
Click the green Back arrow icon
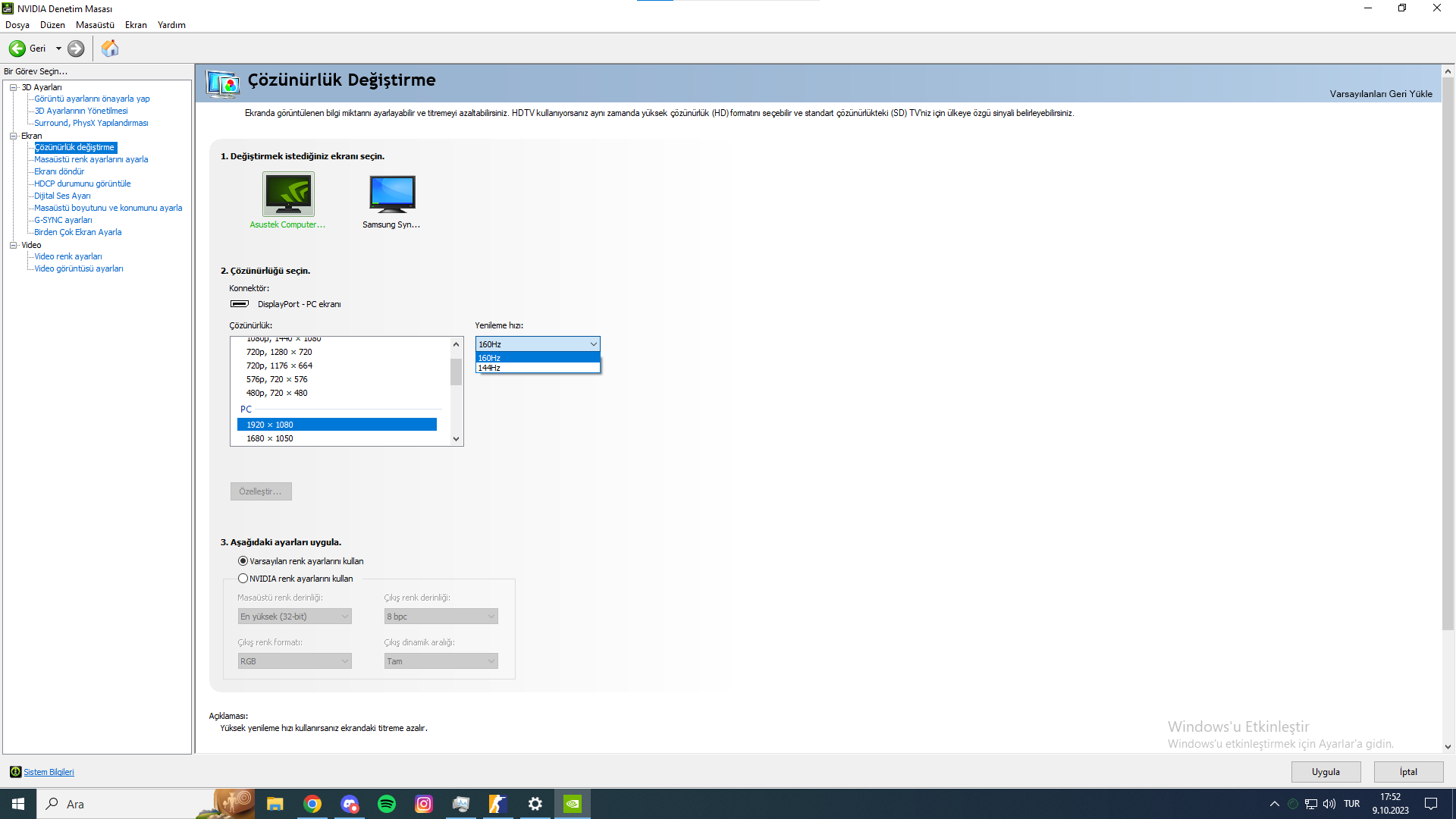17,49
